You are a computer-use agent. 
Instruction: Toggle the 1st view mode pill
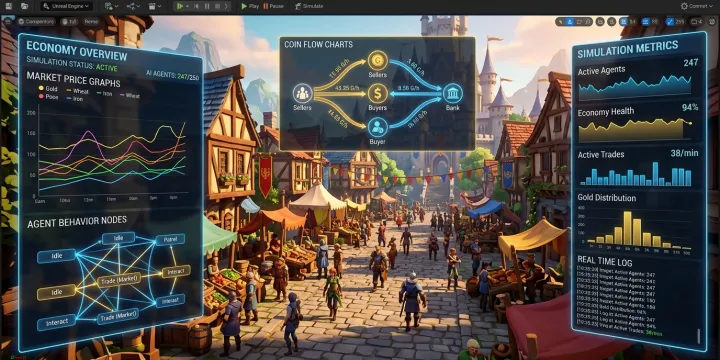pos(69,22)
